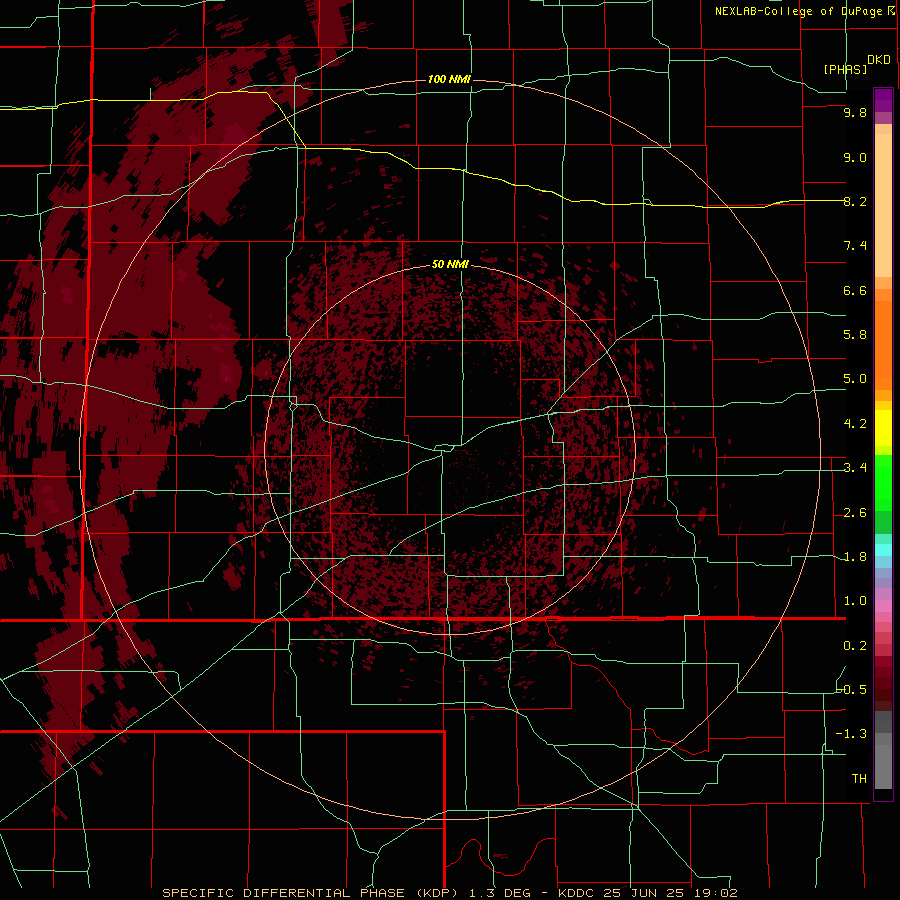900x900 pixels.
Task: Click the 5.8 scale value
Action: (x=855, y=335)
